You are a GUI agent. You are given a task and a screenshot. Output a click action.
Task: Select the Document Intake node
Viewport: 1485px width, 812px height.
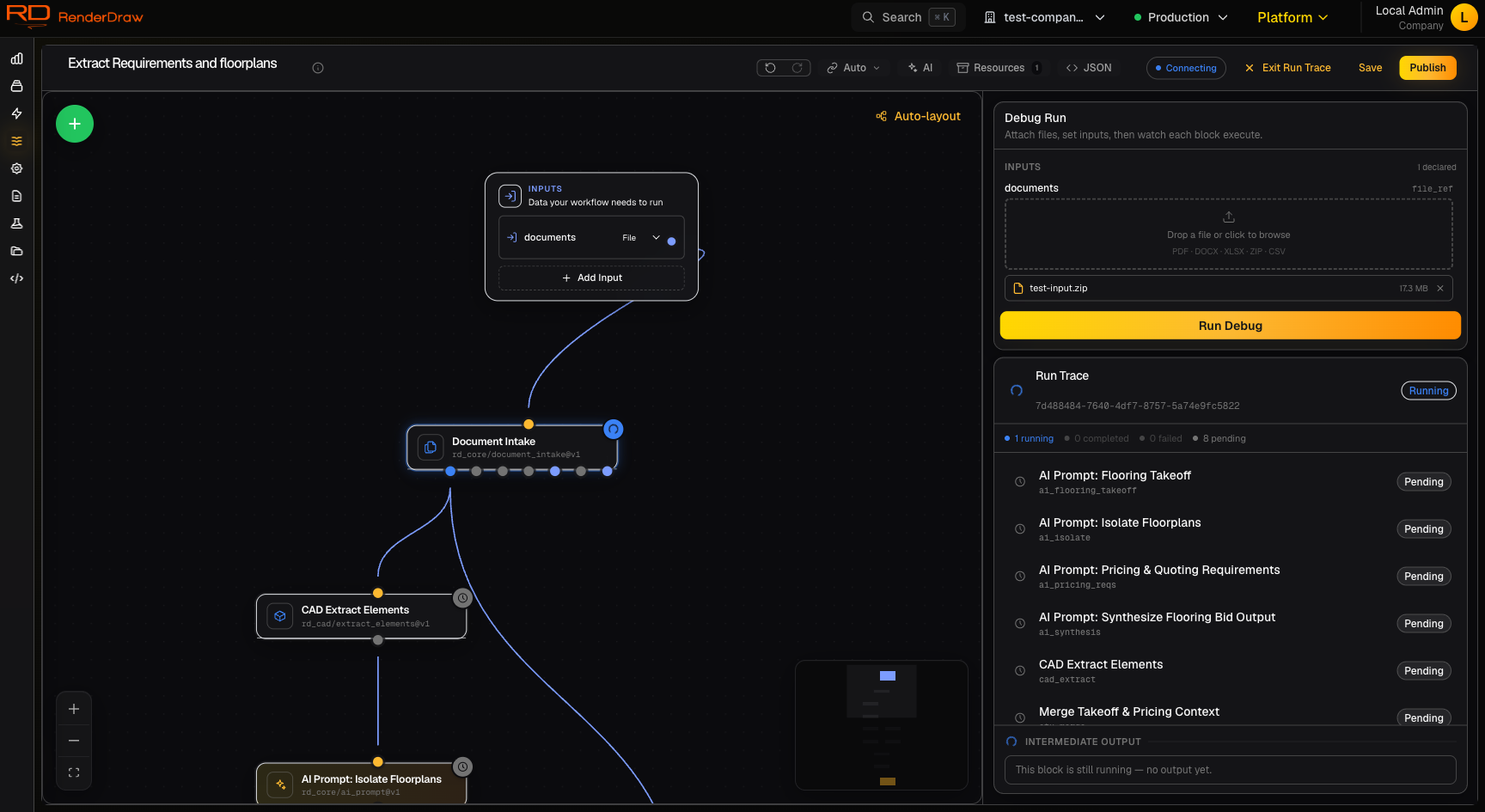pos(512,448)
